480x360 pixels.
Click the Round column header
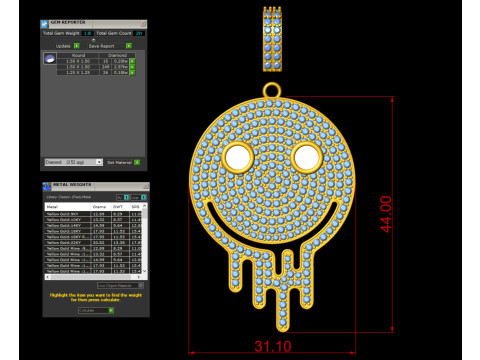[x=78, y=55]
